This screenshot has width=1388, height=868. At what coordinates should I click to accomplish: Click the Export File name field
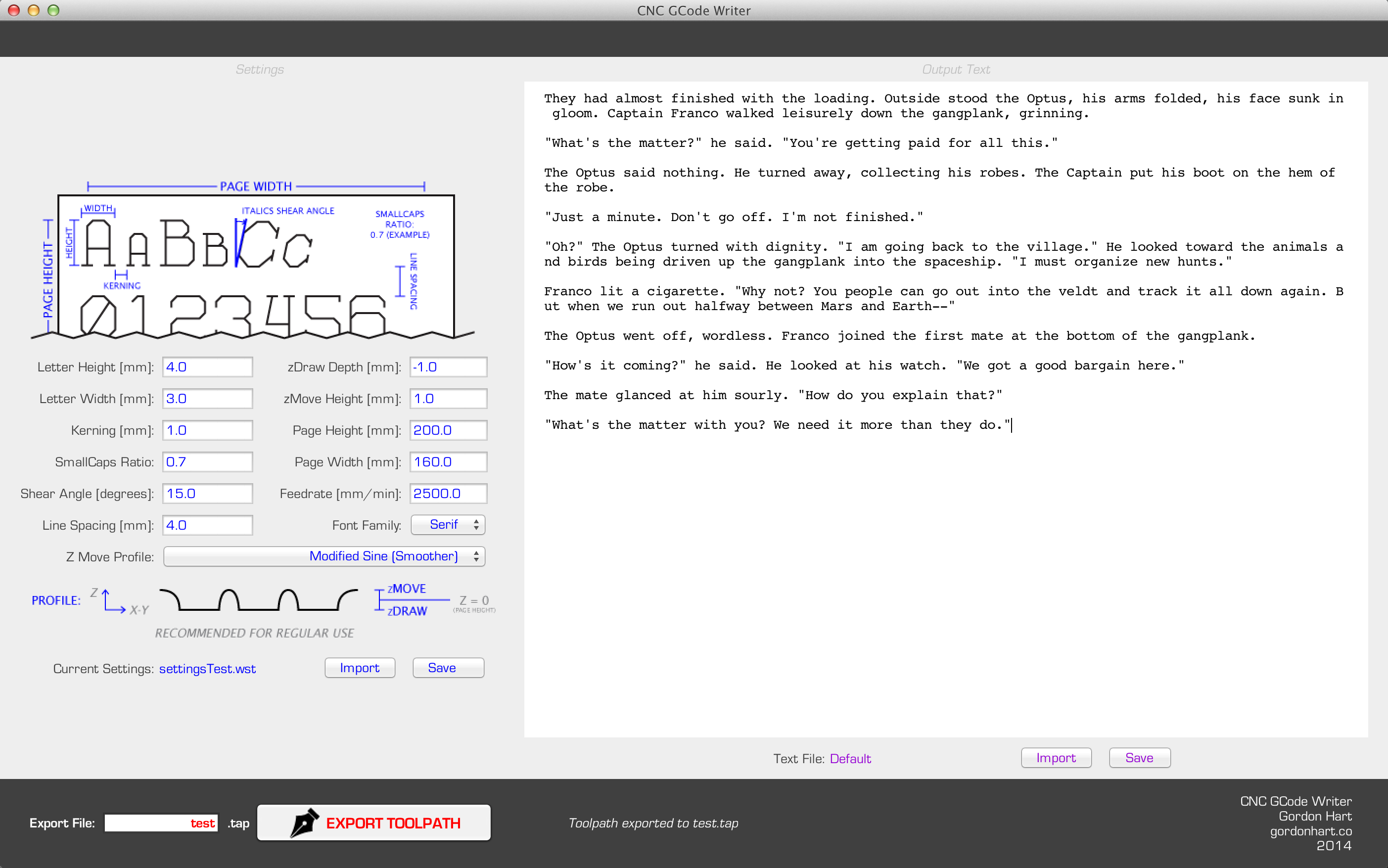click(x=161, y=822)
